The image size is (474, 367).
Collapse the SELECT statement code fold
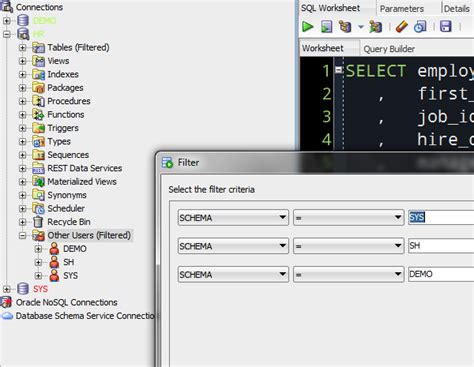click(x=339, y=70)
